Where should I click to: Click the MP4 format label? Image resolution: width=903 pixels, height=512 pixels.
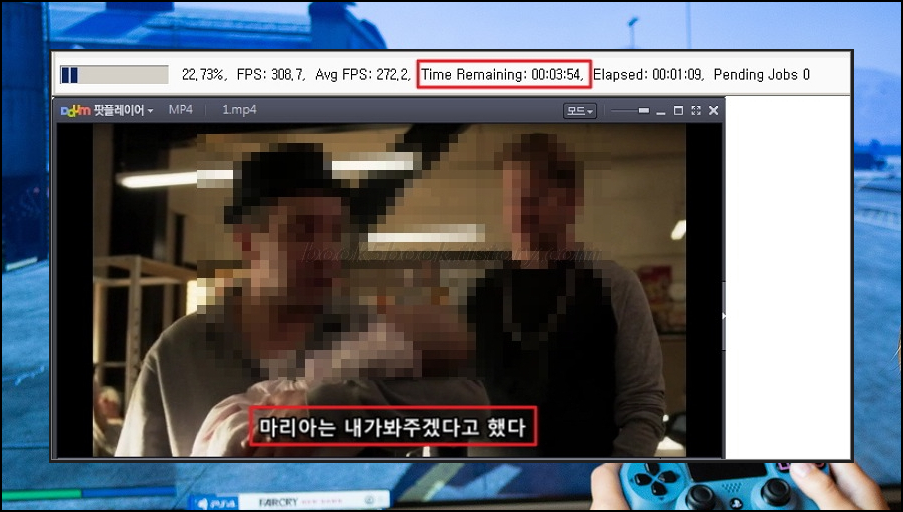point(180,109)
